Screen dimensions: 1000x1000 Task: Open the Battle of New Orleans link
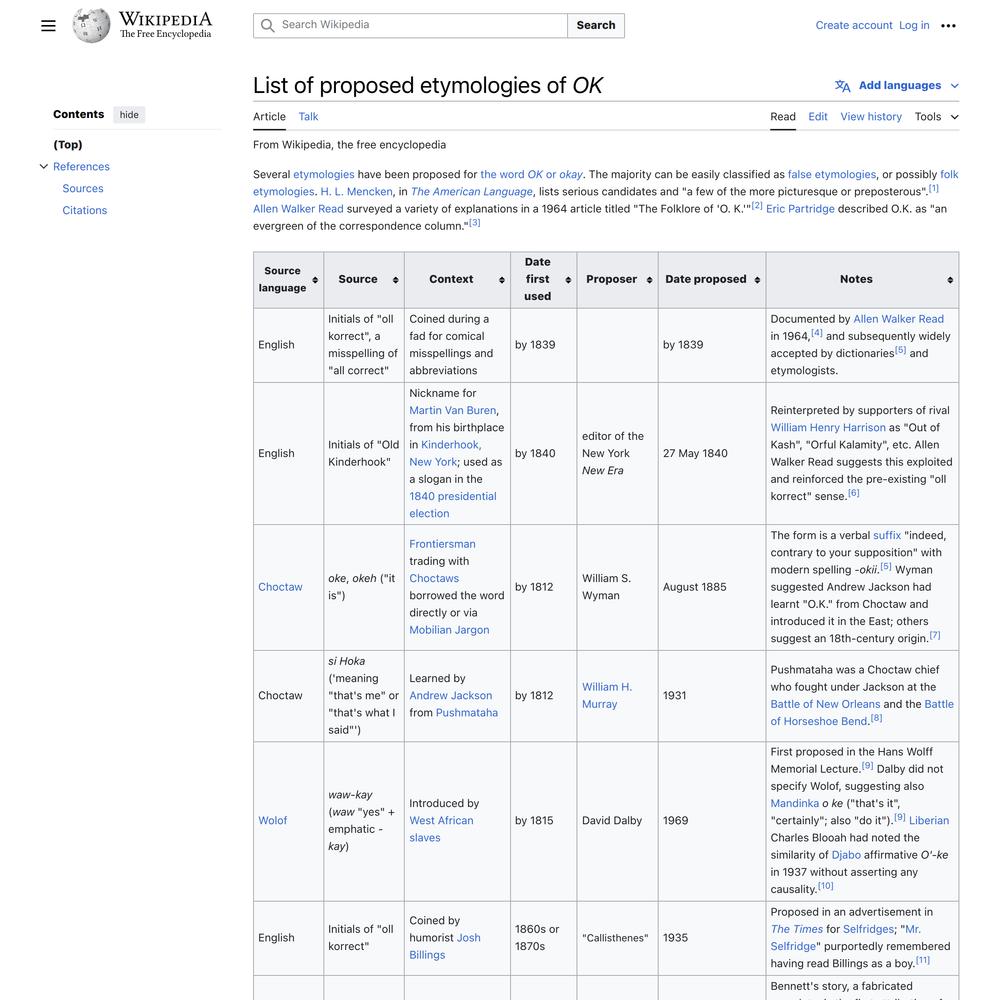pos(825,705)
